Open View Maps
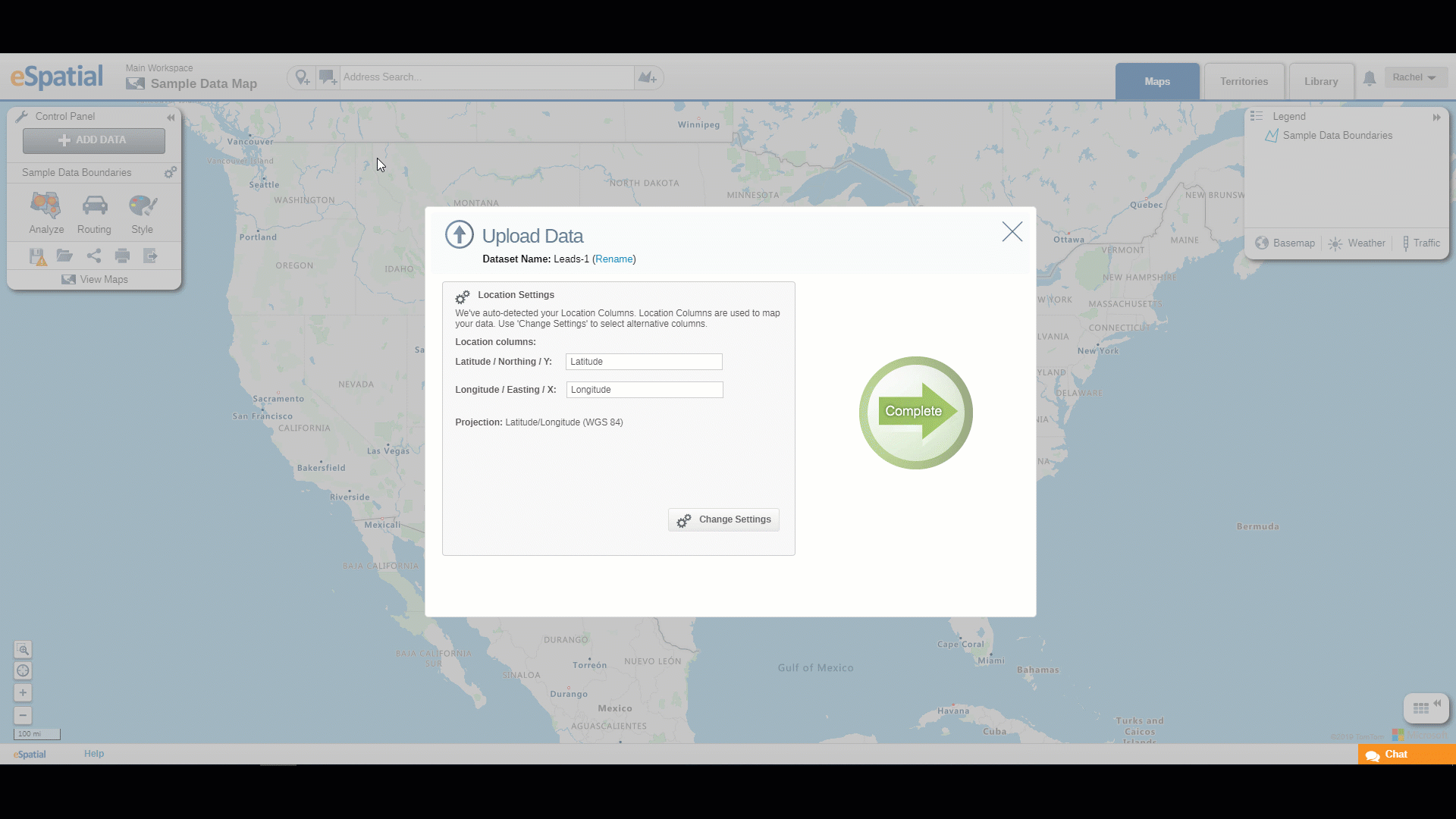The width and height of the screenshot is (1456, 819). [x=94, y=280]
